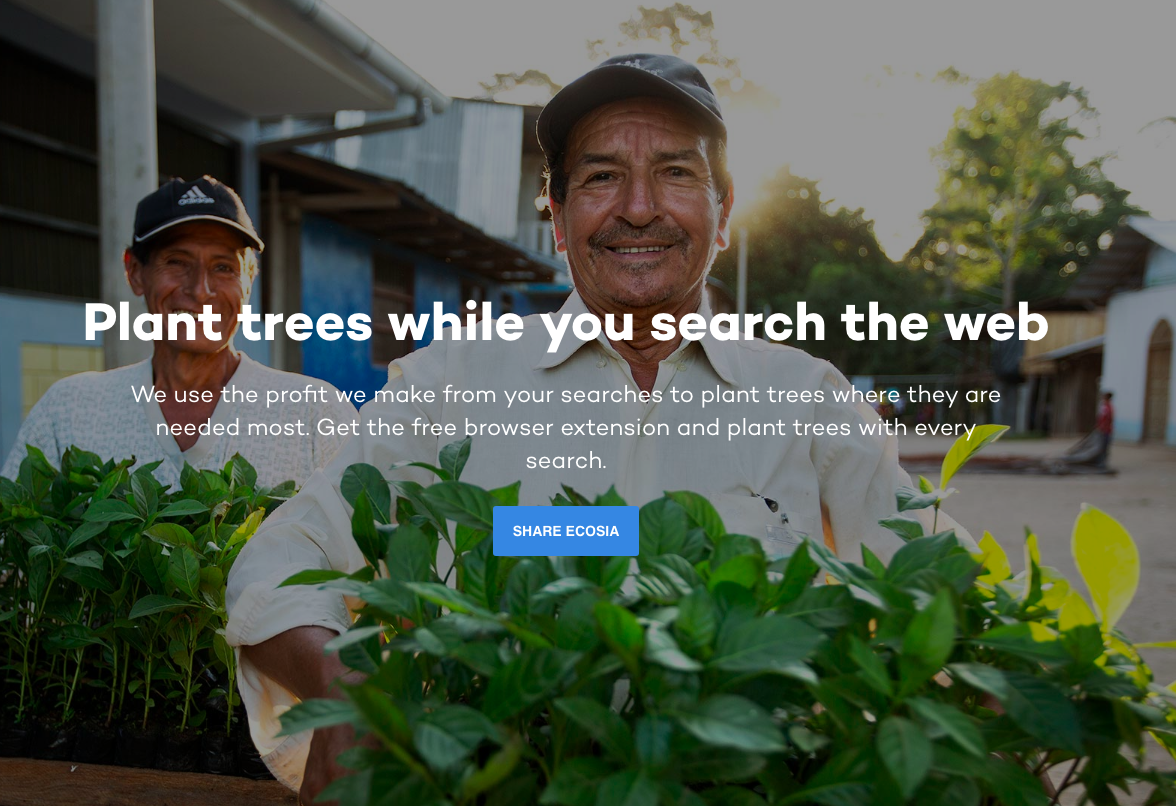This screenshot has height=806, width=1176.
Task: Click the 'Plant trees while you search' headline
Action: coord(566,324)
